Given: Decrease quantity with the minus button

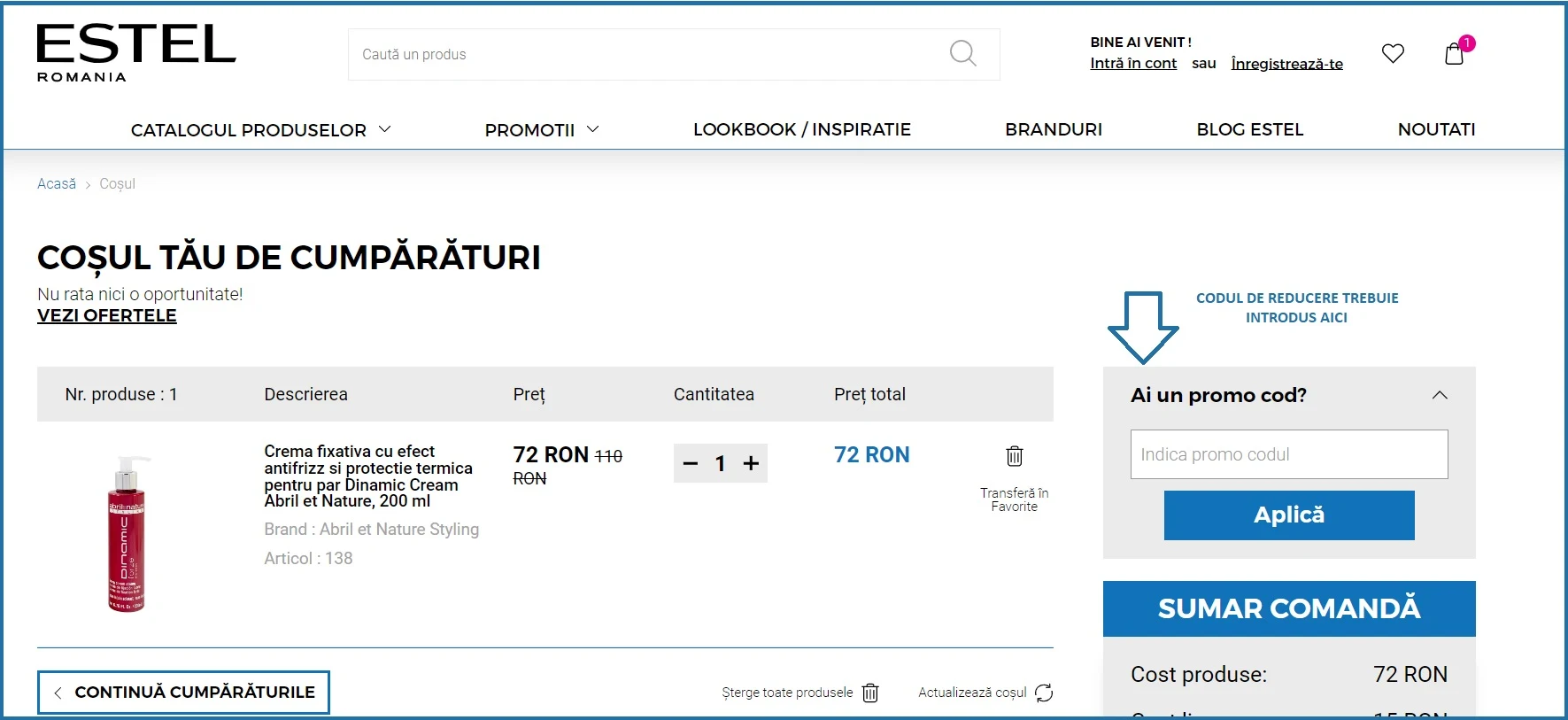Looking at the screenshot, I should coord(691,463).
